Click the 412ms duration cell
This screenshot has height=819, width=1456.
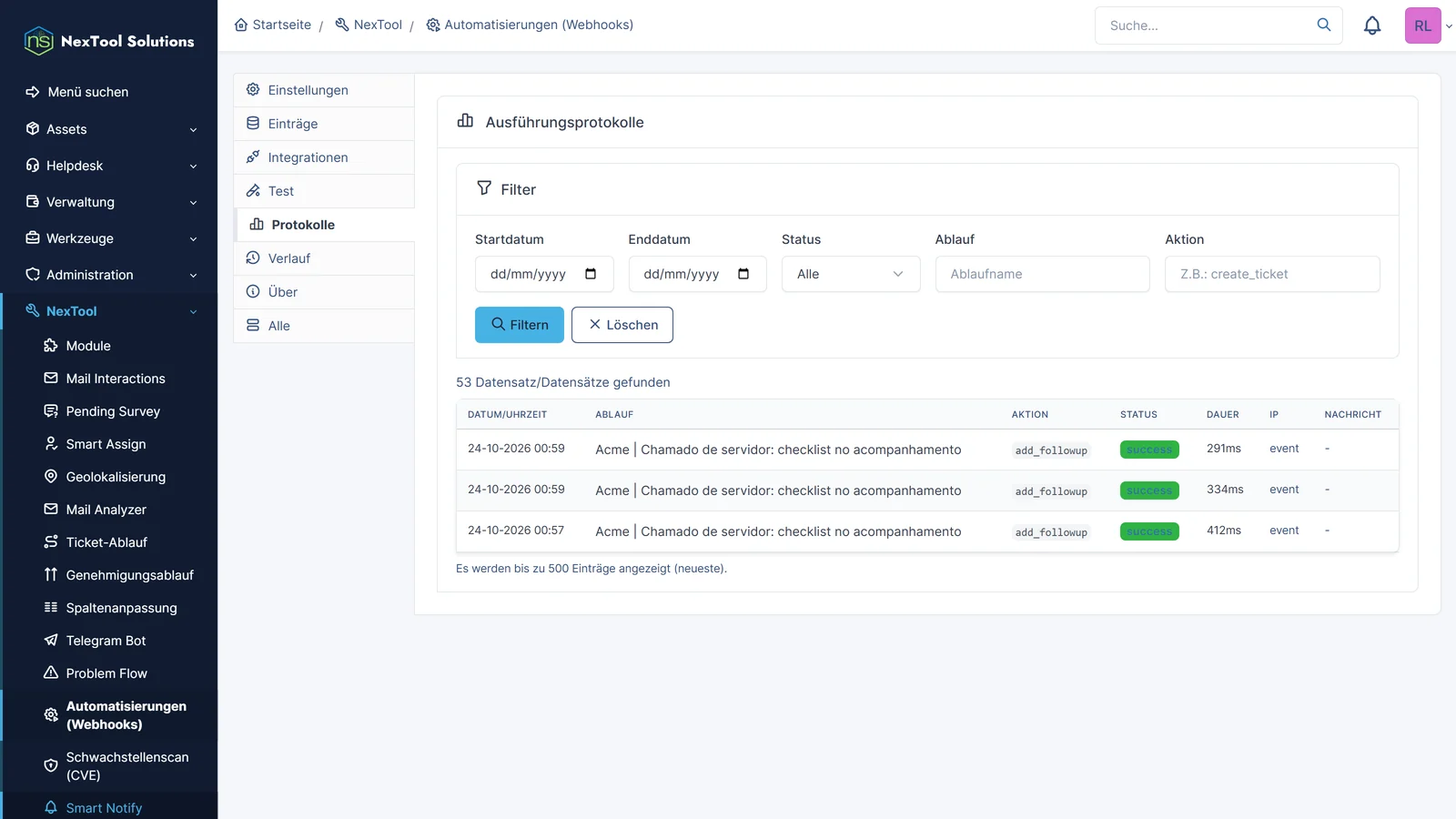click(1224, 531)
